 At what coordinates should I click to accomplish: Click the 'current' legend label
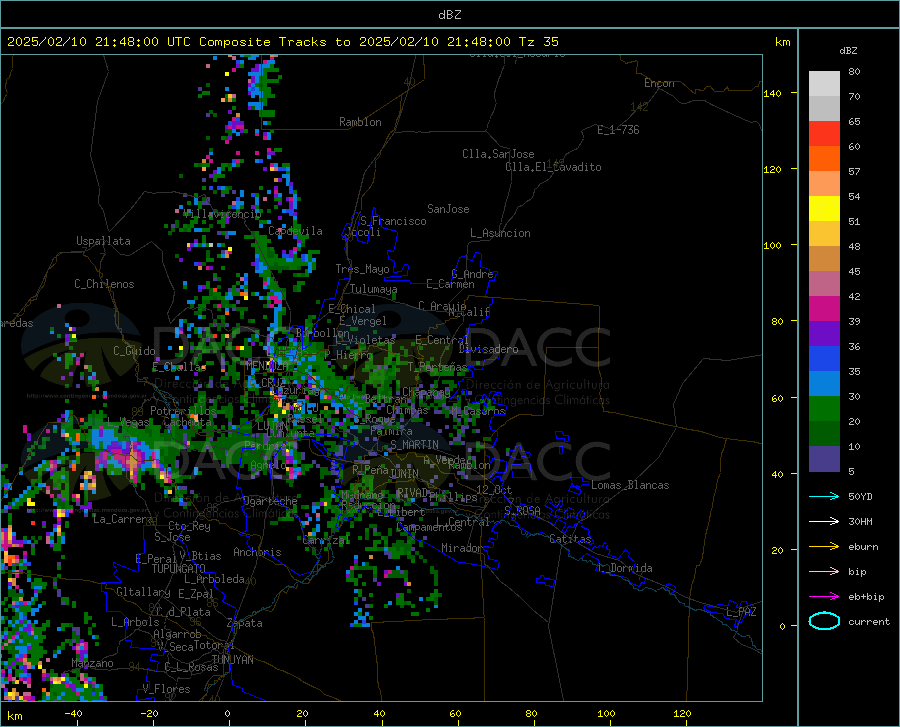click(868, 621)
